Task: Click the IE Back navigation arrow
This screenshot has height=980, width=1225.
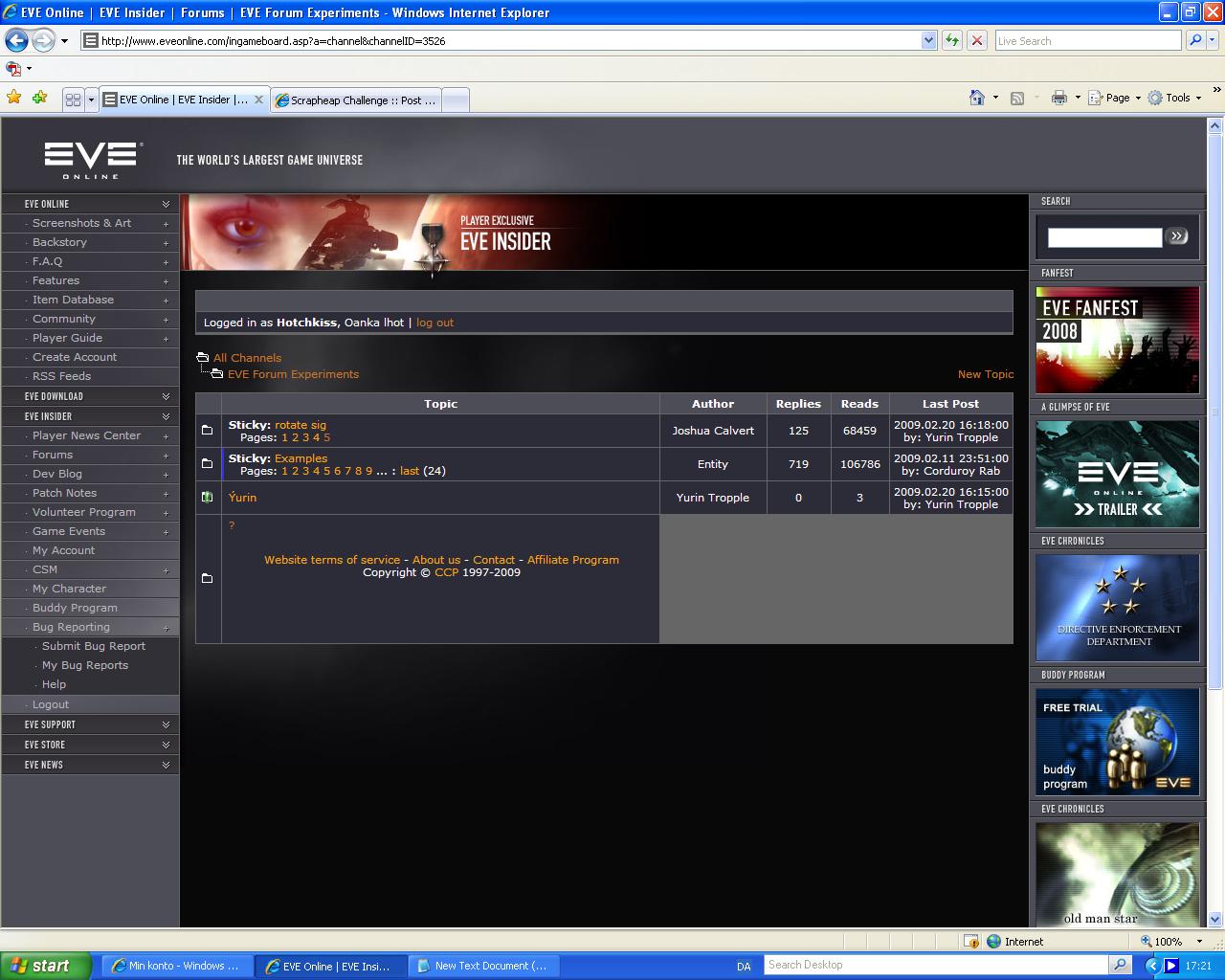Action: click(16, 40)
